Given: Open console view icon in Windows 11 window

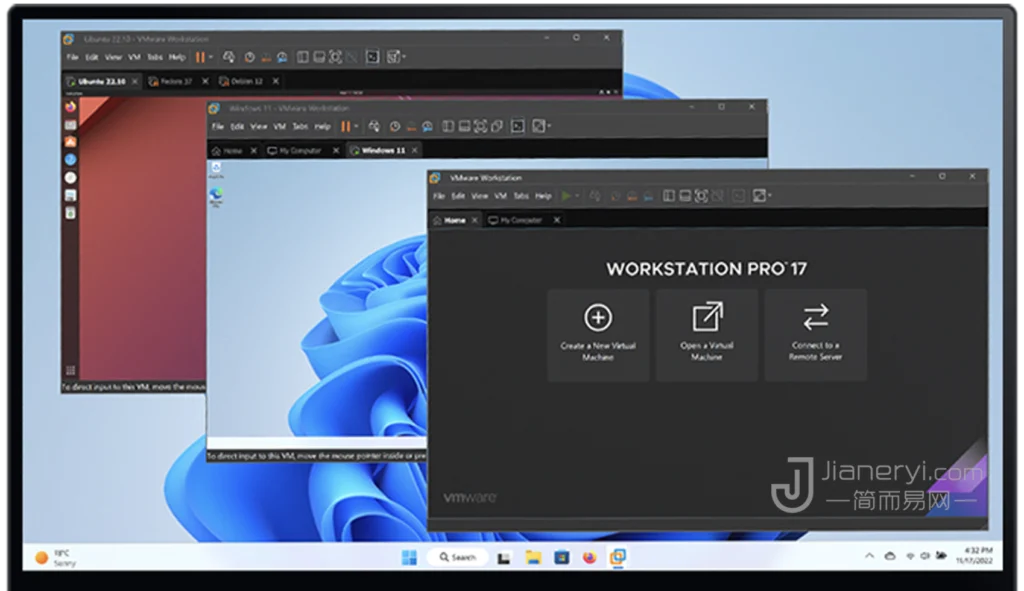Looking at the screenshot, I should pos(518,126).
